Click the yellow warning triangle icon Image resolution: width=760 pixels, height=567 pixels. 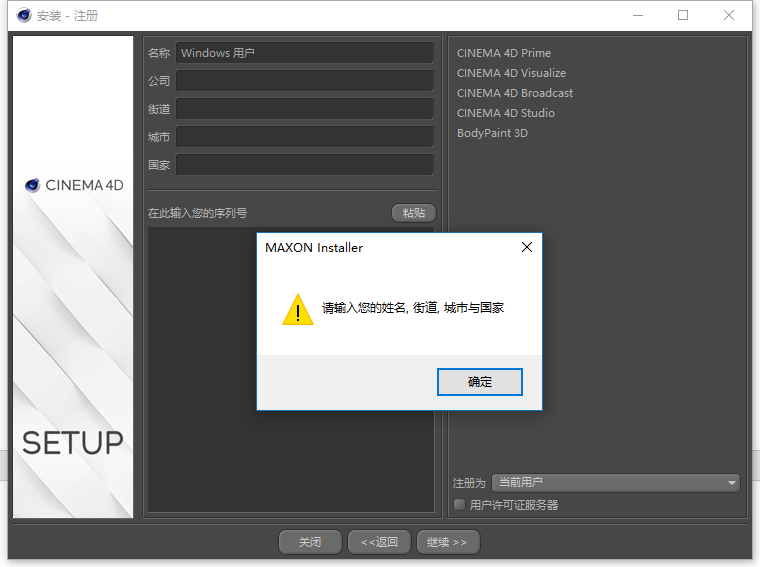(x=298, y=309)
